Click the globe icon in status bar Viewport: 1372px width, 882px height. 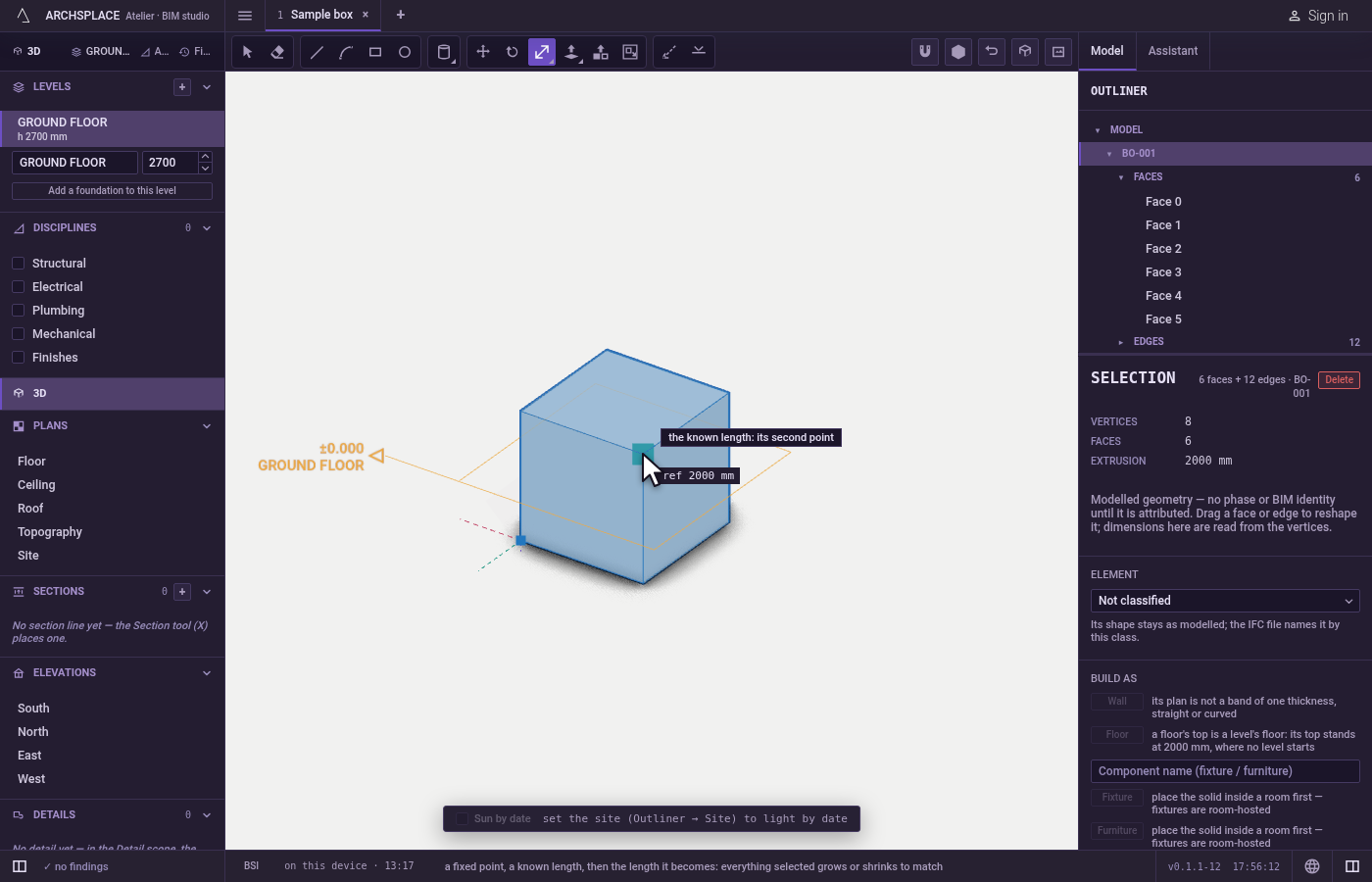point(1312,866)
